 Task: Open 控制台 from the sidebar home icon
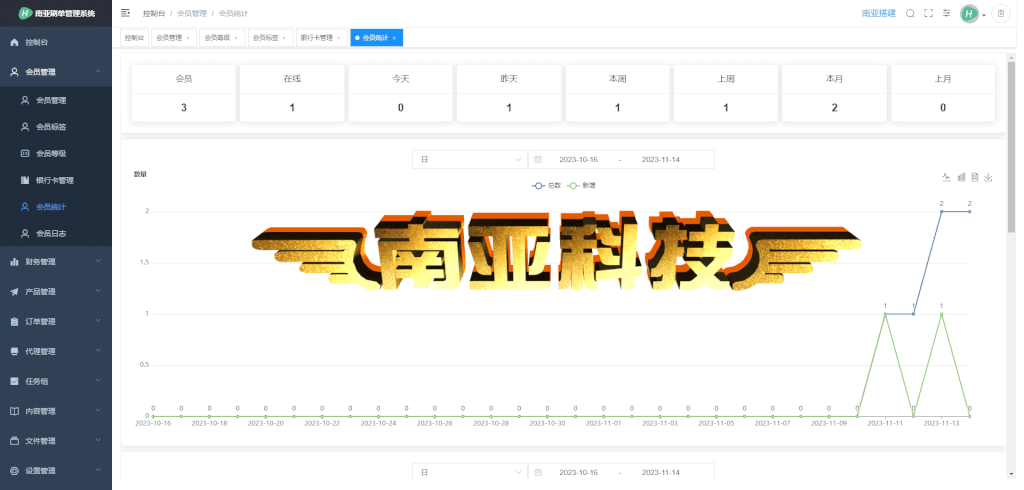pos(56,42)
